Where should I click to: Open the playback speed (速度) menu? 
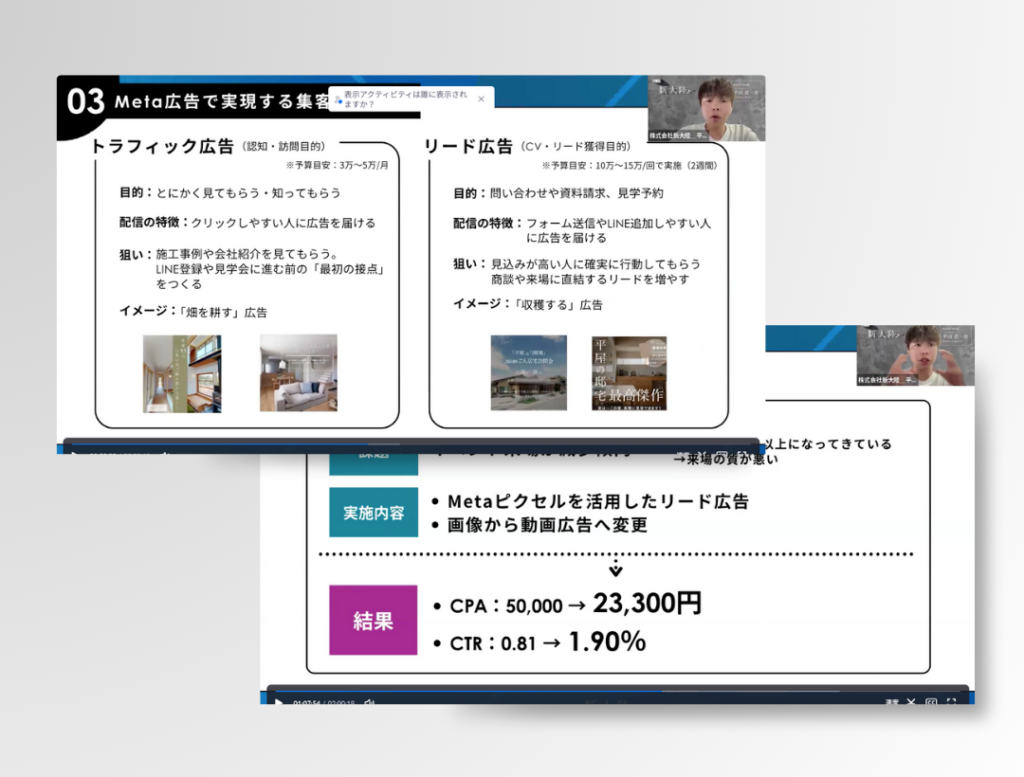[891, 702]
